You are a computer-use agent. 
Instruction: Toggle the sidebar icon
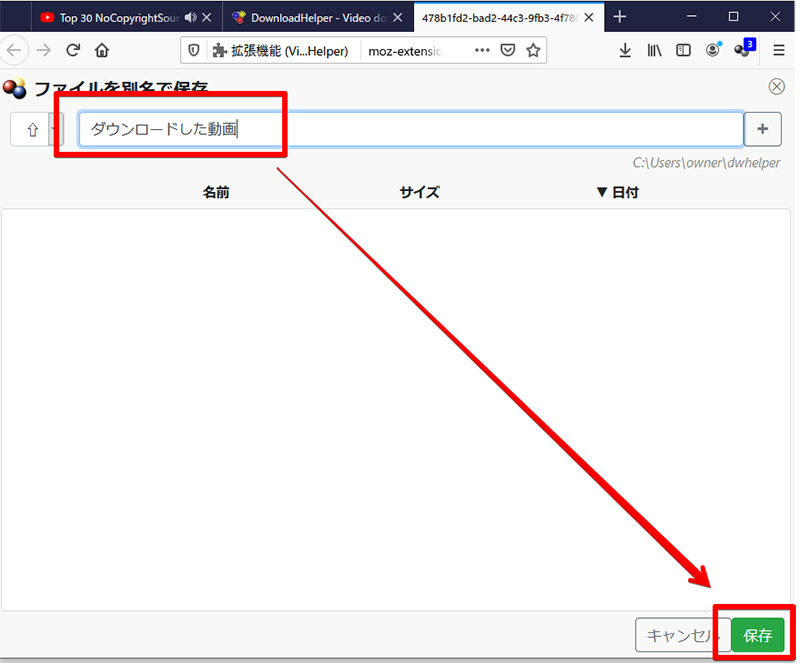[682, 49]
